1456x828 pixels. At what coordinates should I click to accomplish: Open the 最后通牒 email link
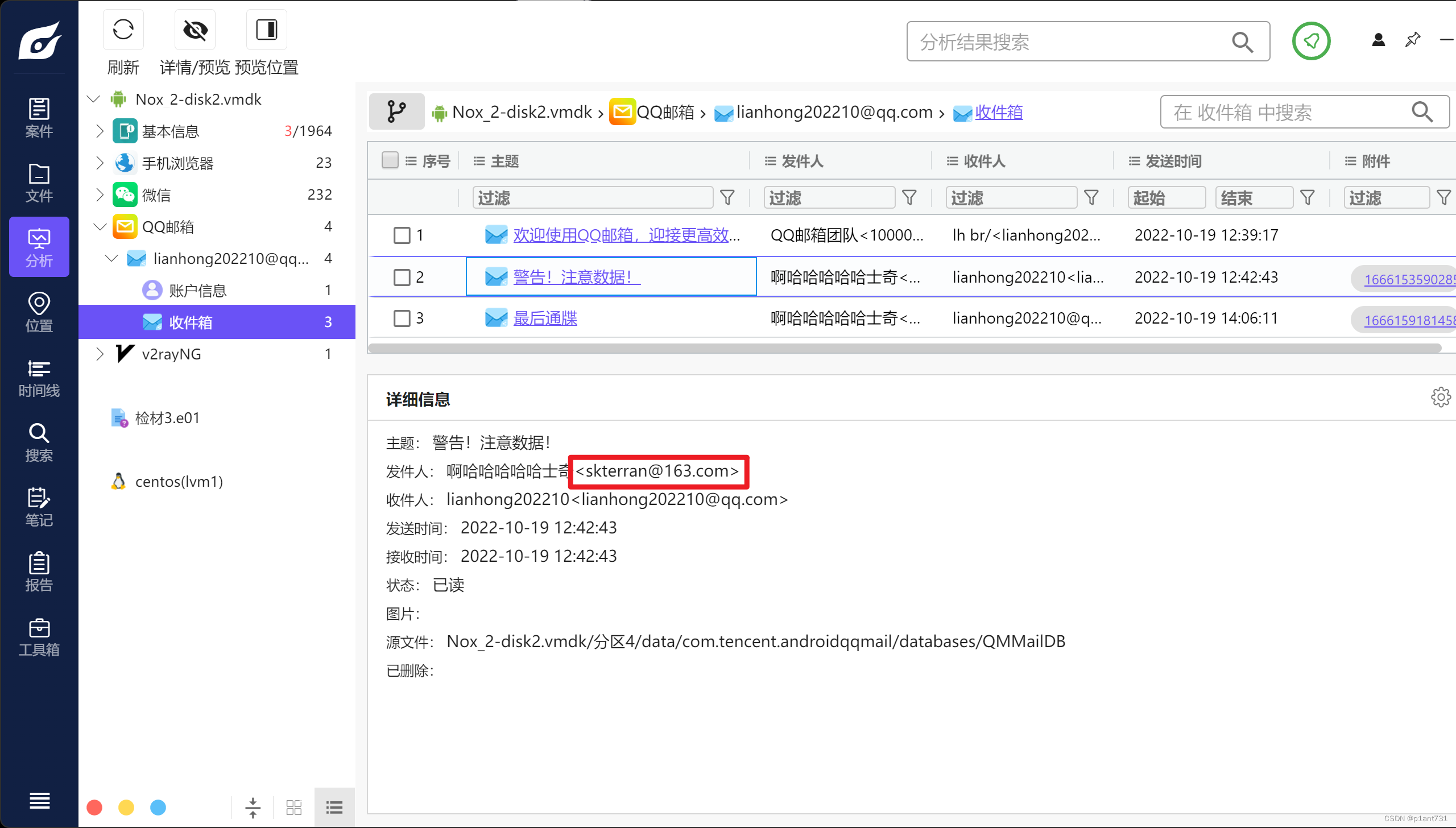(545, 318)
